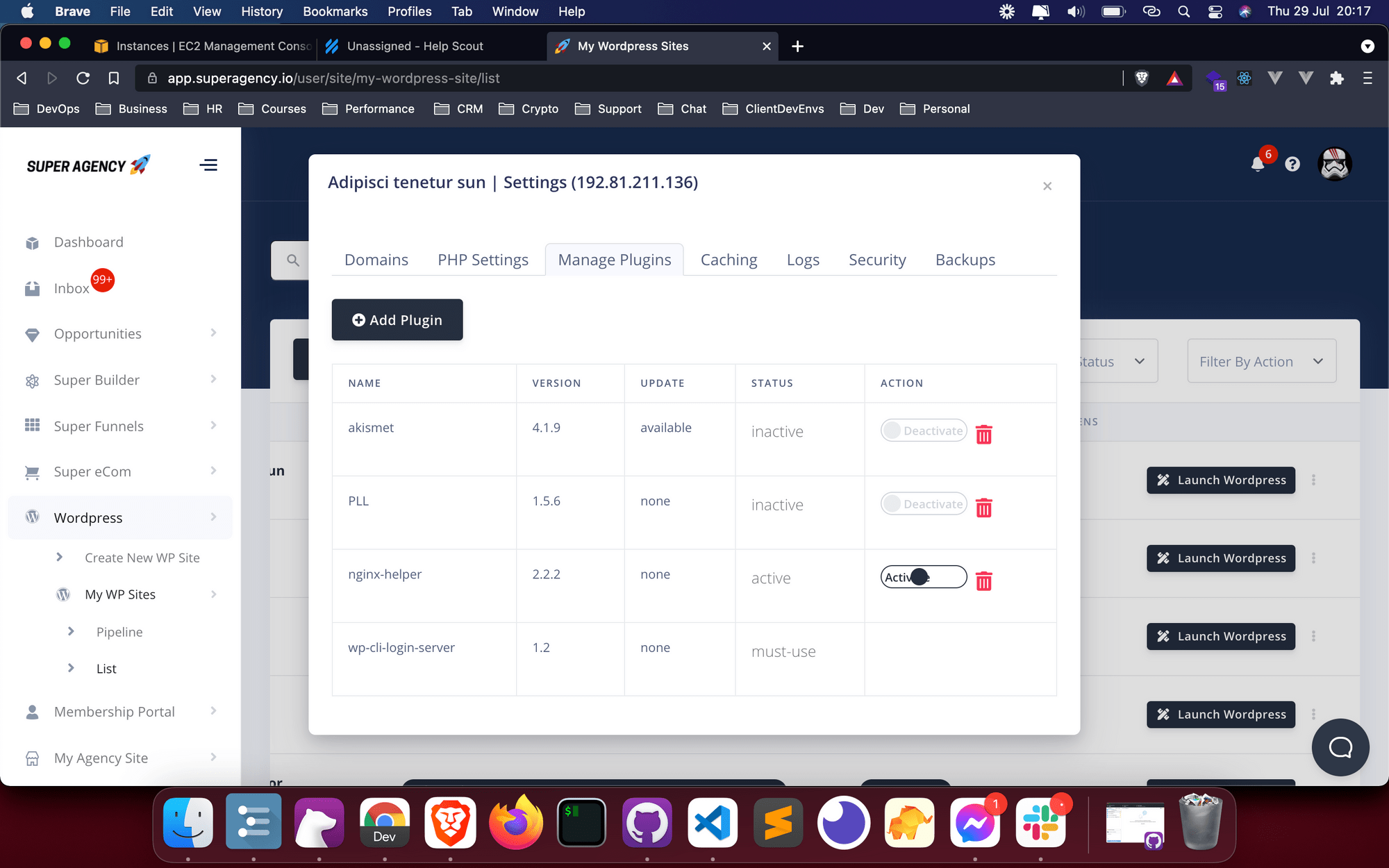
Task: Remove nginx-helper using its trash icon
Action: (x=983, y=581)
